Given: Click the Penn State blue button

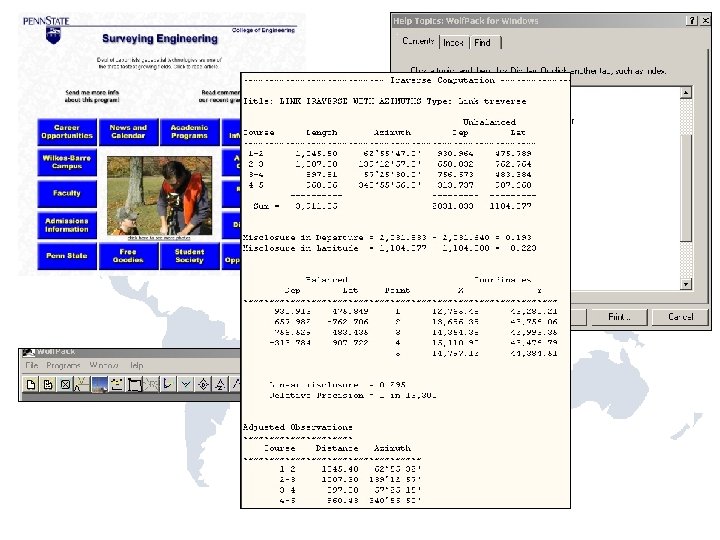Looking at the screenshot, I should [67, 256].
